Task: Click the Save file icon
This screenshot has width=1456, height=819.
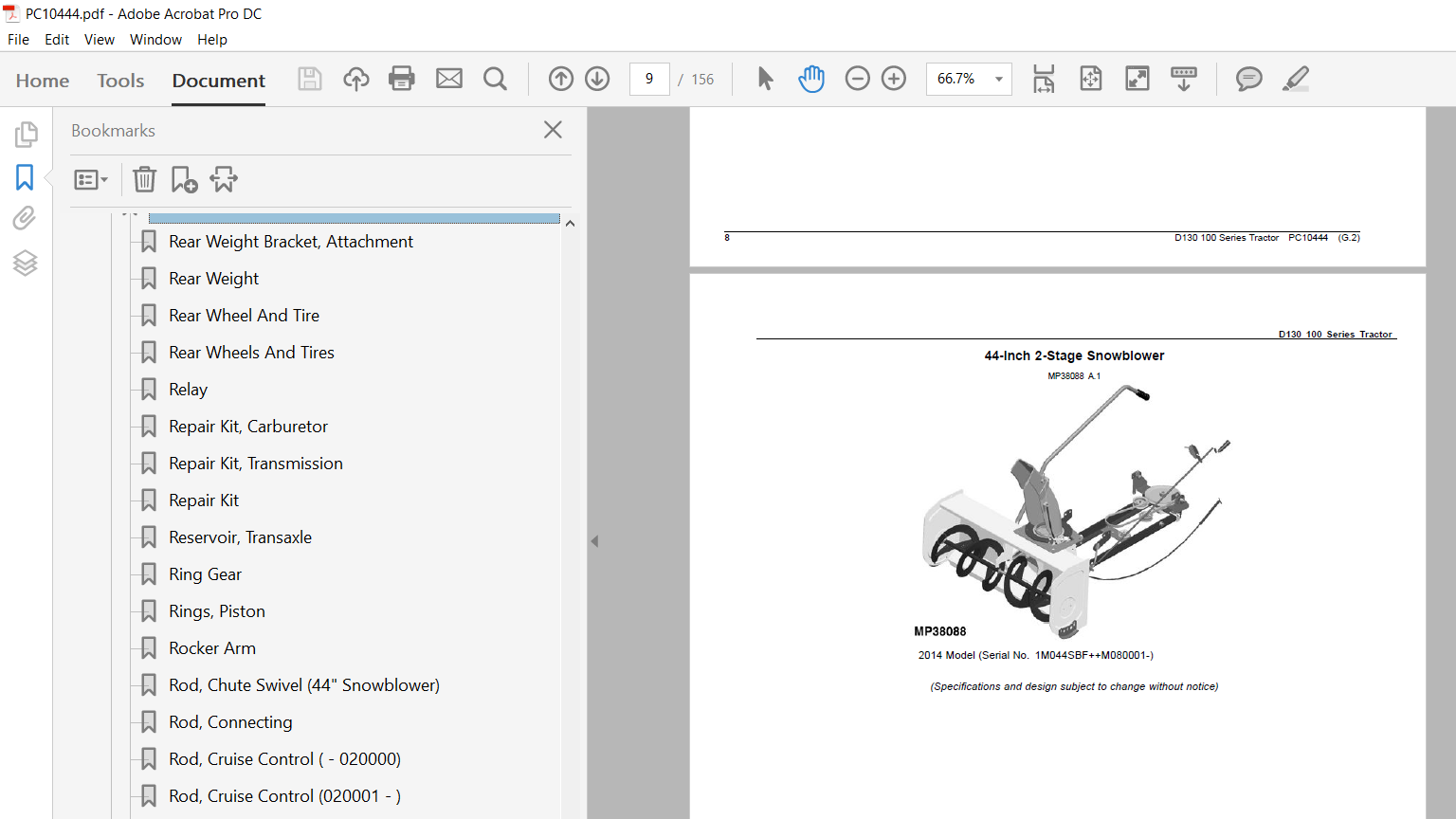Action: pos(310,79)
